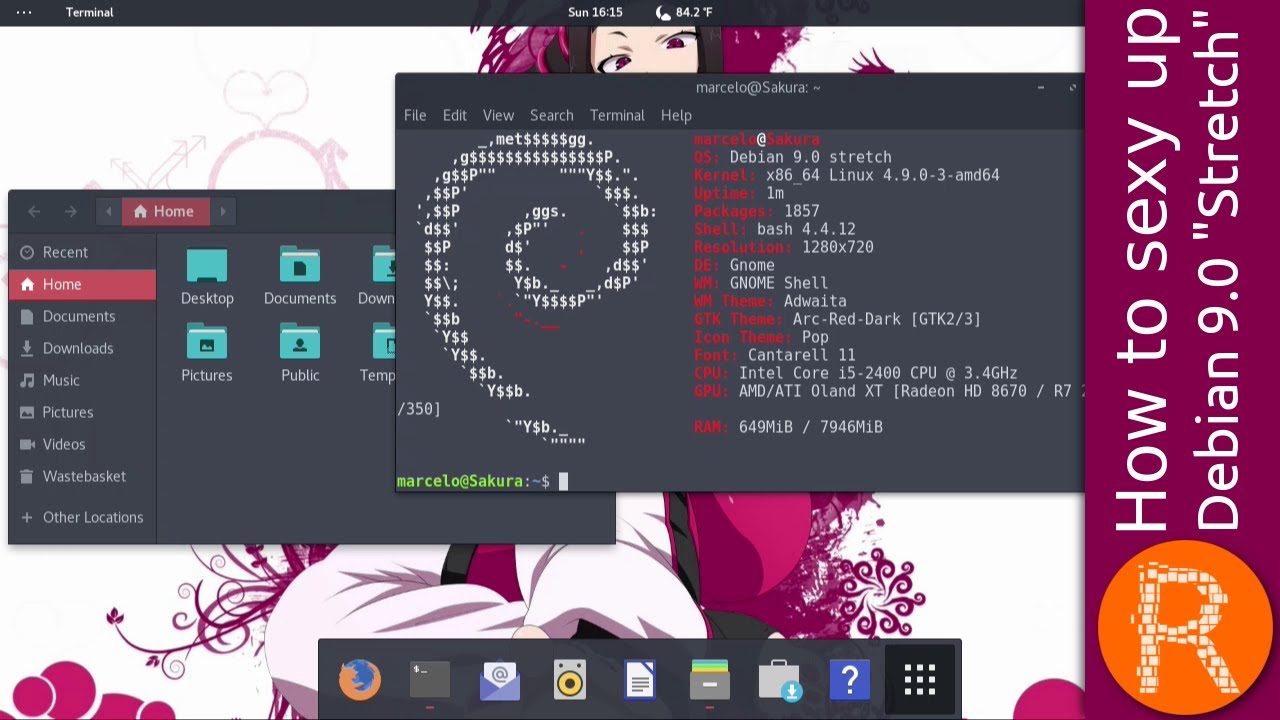Open the Edit menu in Terminal

[455, 115]
